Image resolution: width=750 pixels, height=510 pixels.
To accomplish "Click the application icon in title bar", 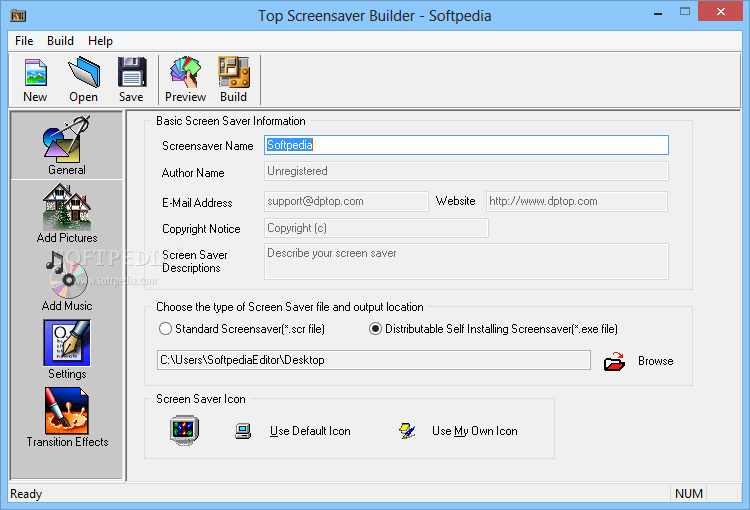I will pyautogui.click(x=18, y=16).
